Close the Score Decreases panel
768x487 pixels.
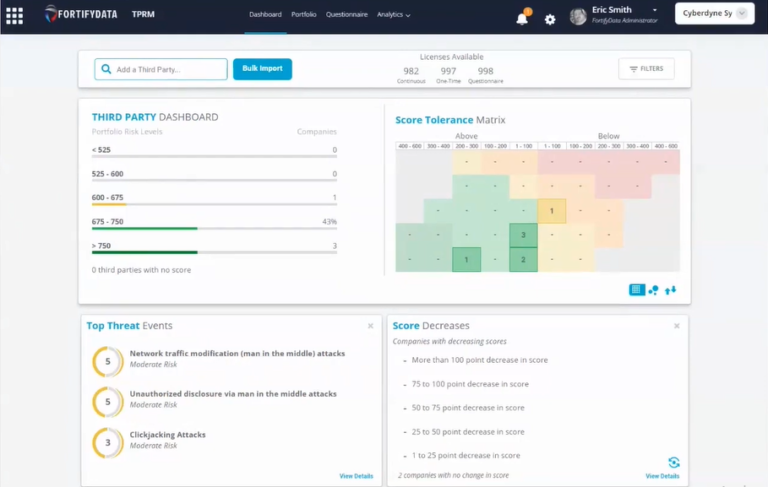676,326
